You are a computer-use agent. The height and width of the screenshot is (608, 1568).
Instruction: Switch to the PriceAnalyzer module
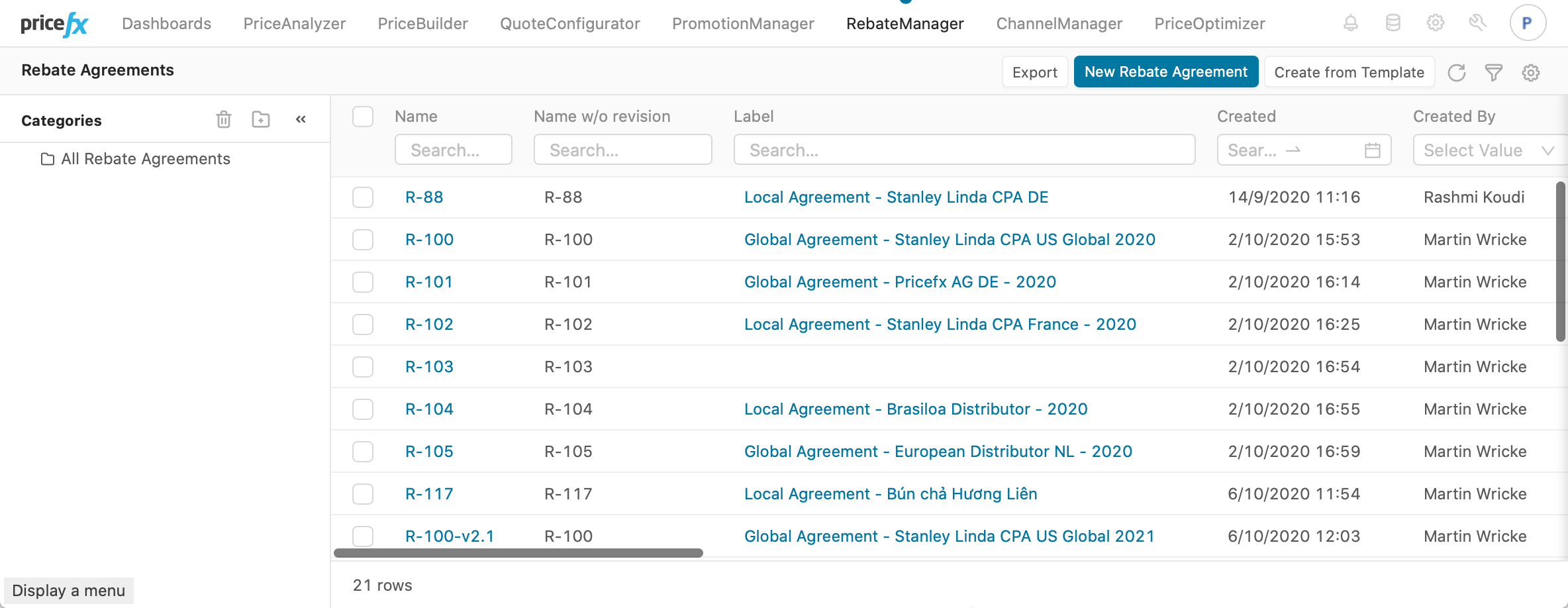[x=294, y=23]
